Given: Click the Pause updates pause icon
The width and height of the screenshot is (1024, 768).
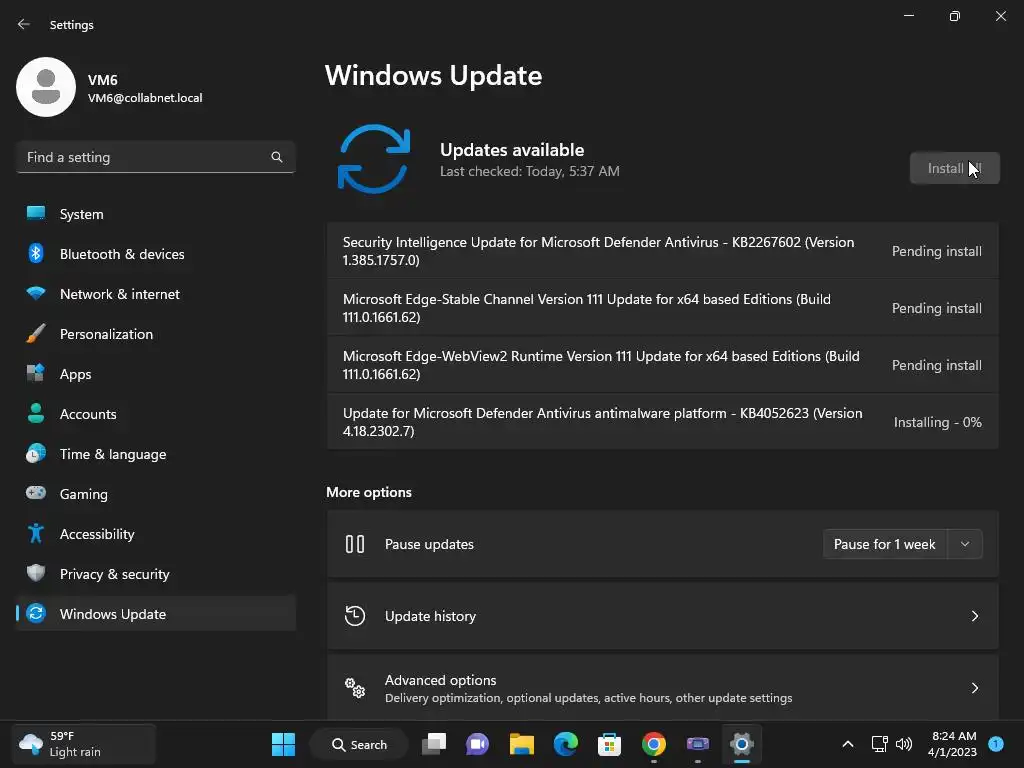Looking at the screenshot, I should coord(355,544).
